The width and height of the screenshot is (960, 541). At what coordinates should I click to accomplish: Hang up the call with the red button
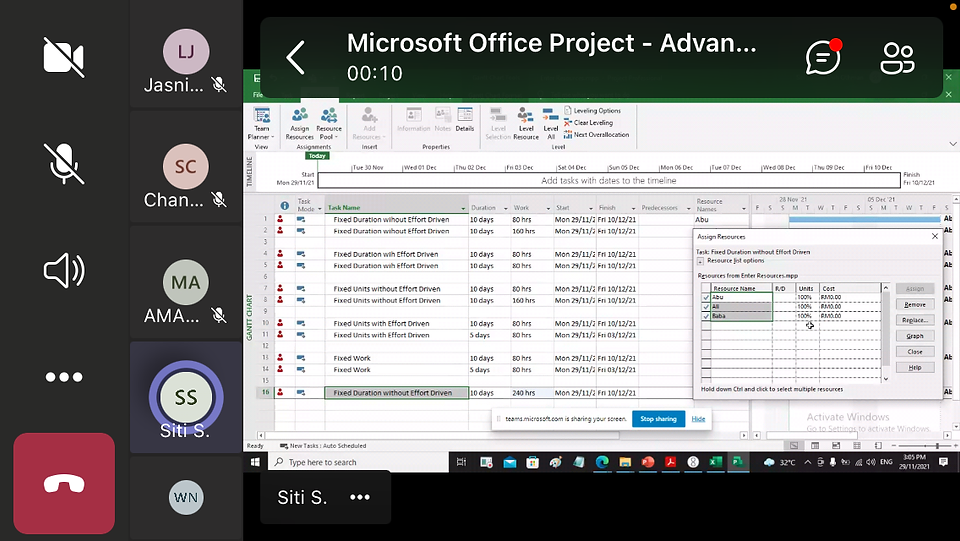[x=64, y=483]
